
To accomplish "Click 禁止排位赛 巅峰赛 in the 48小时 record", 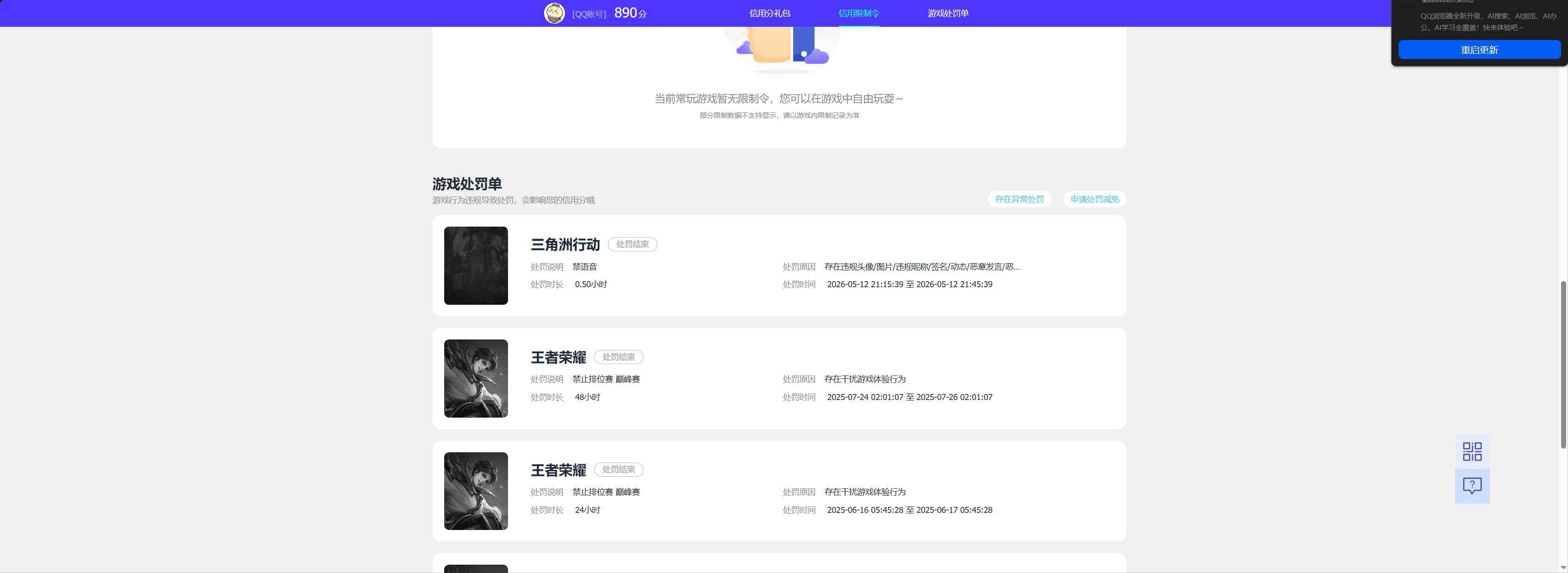I will click(606, 379).
